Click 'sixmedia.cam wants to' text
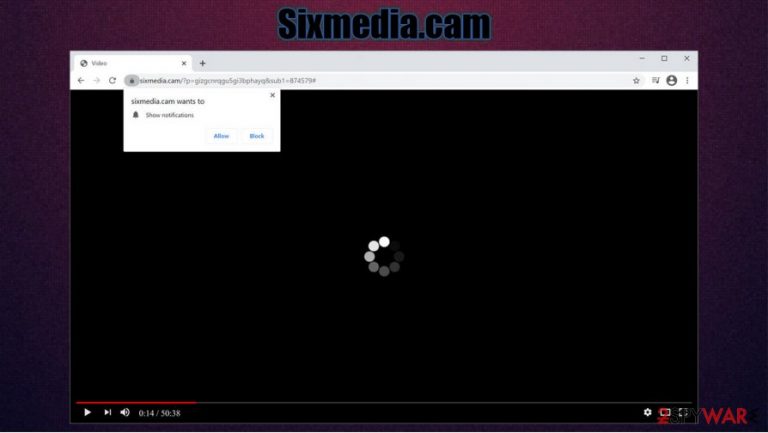 (168, 101)
